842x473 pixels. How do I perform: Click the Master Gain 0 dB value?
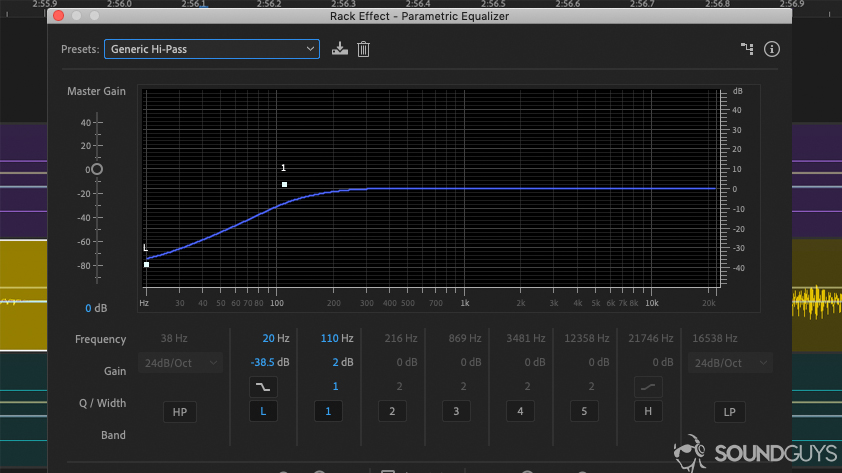click(96, 308)
